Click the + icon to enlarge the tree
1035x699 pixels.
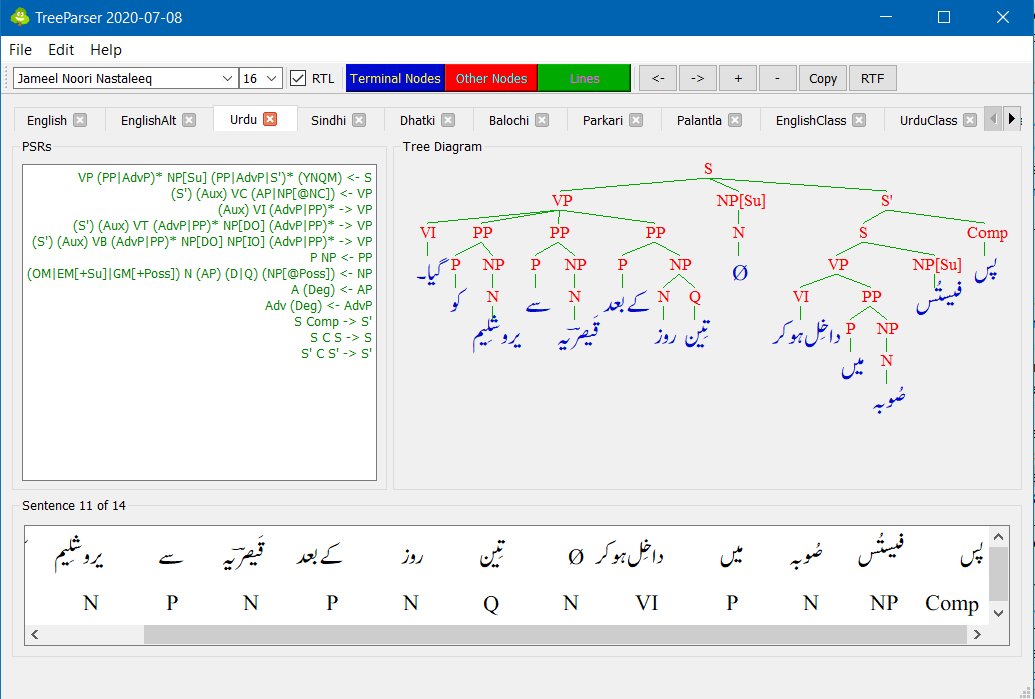pos(738,77)
